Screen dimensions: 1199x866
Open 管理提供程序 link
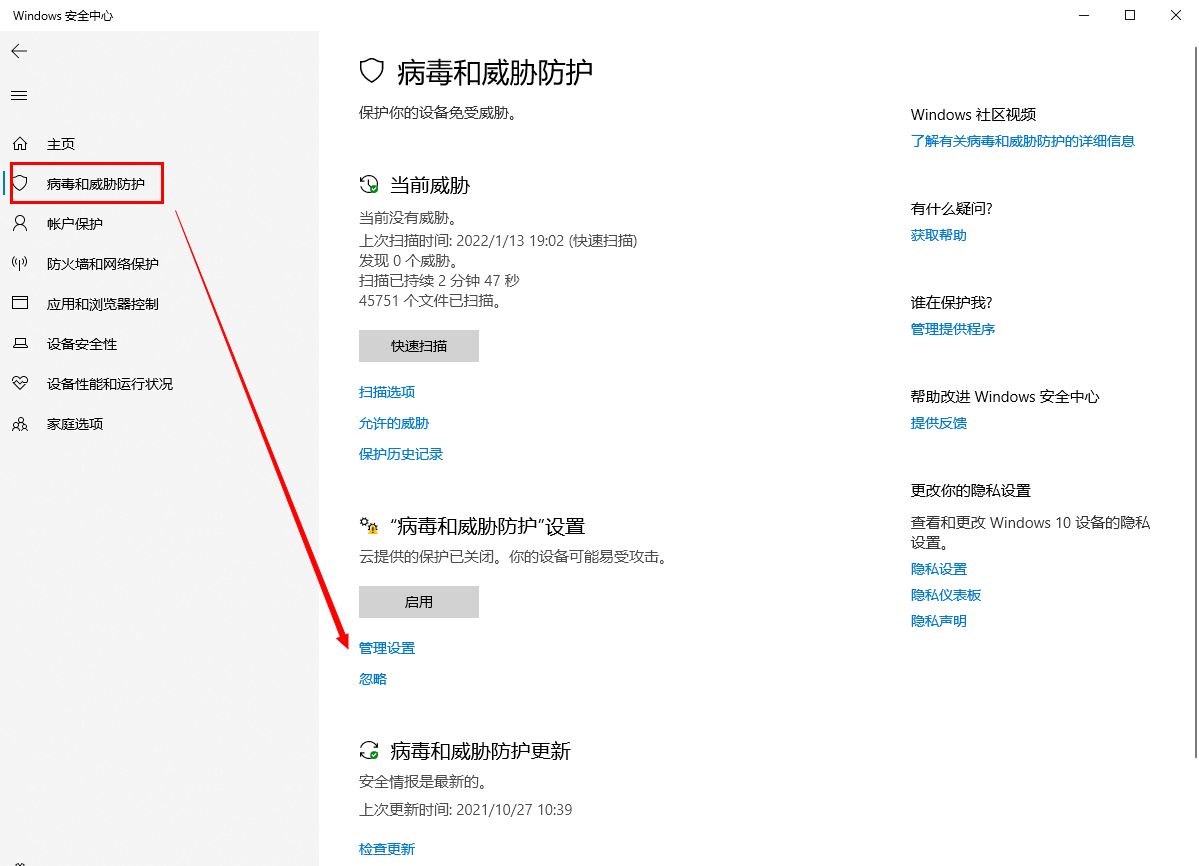pyautogui.click(x=953, y=329)
